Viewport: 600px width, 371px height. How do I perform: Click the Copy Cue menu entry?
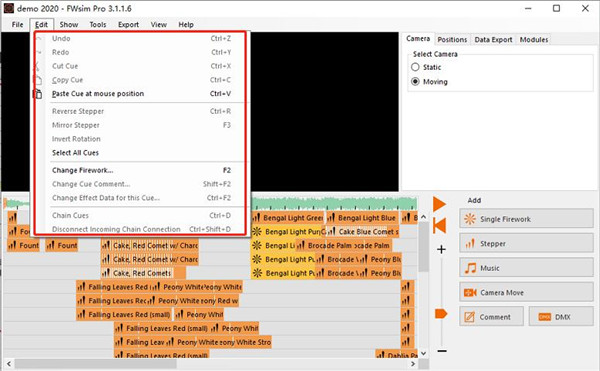(x=140, y=80)
